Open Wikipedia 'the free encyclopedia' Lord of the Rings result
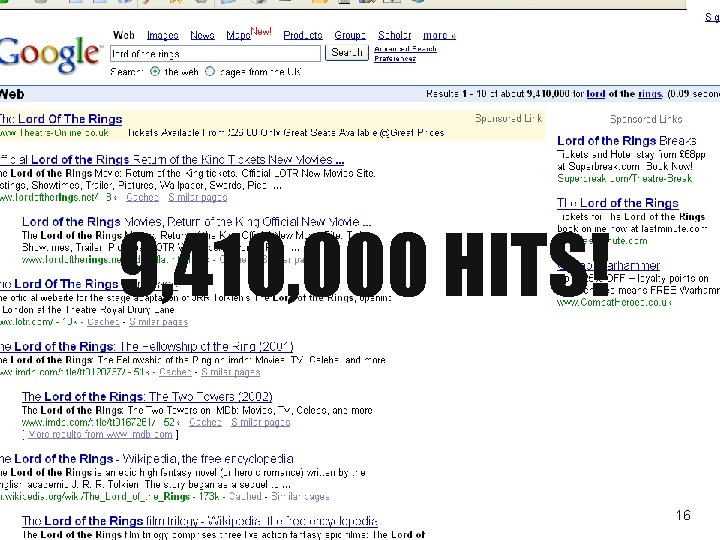720x540 pixels. click(147, 459)
